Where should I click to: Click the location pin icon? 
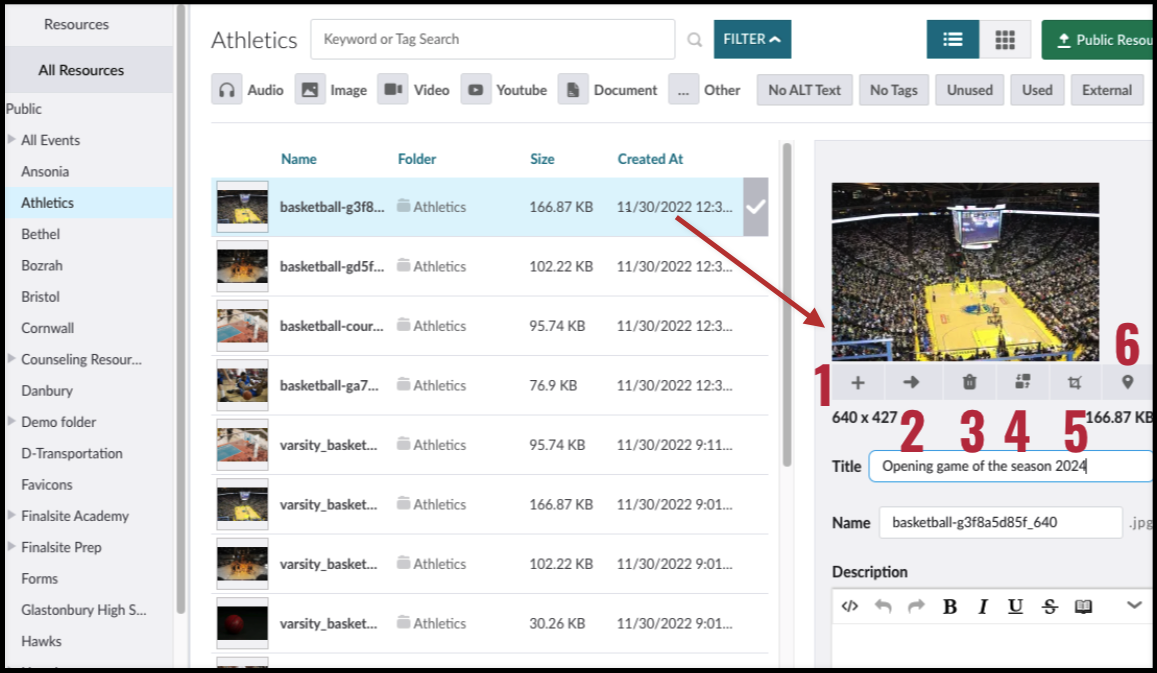[x=1127, y=382]
